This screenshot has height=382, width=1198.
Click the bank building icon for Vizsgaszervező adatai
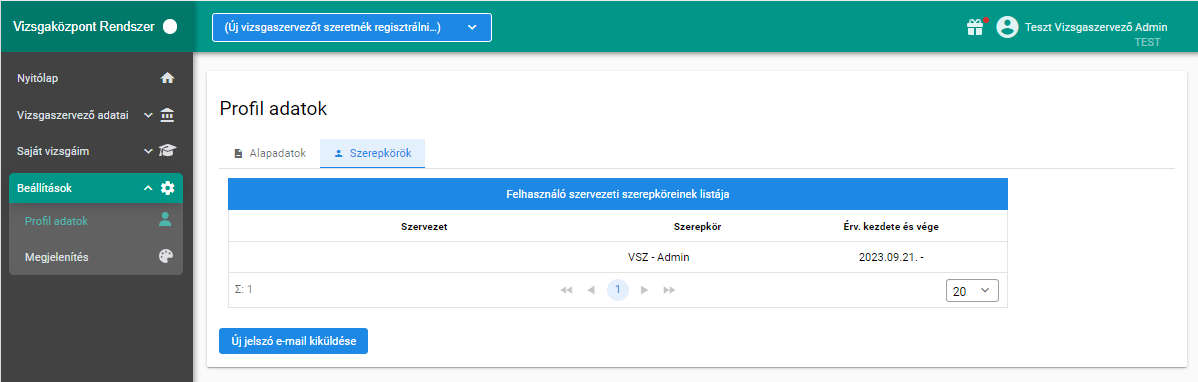pyautogui.click(x=167, y=115)
